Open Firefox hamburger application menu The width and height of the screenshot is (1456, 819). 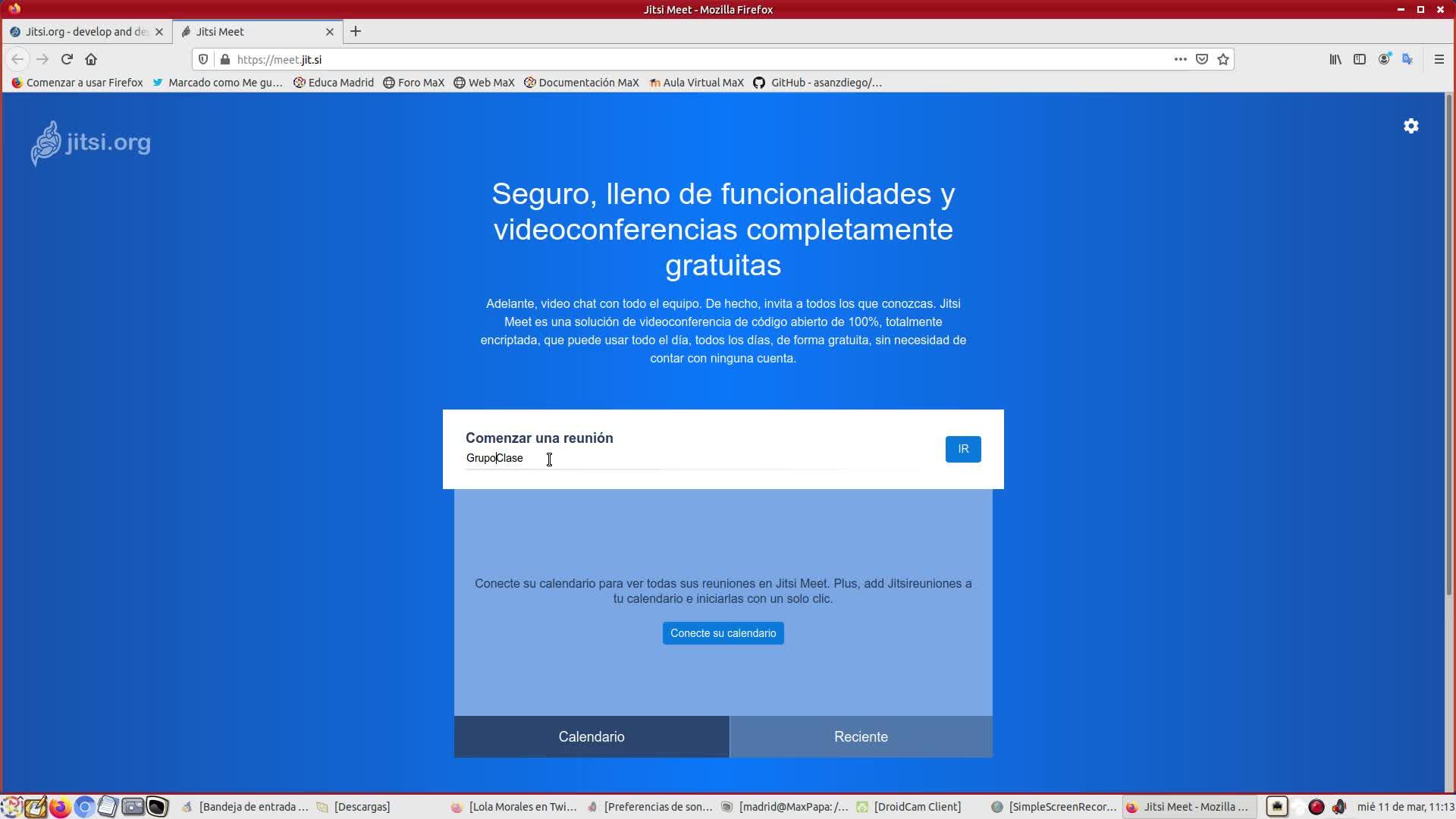[x=1439, y=59]
